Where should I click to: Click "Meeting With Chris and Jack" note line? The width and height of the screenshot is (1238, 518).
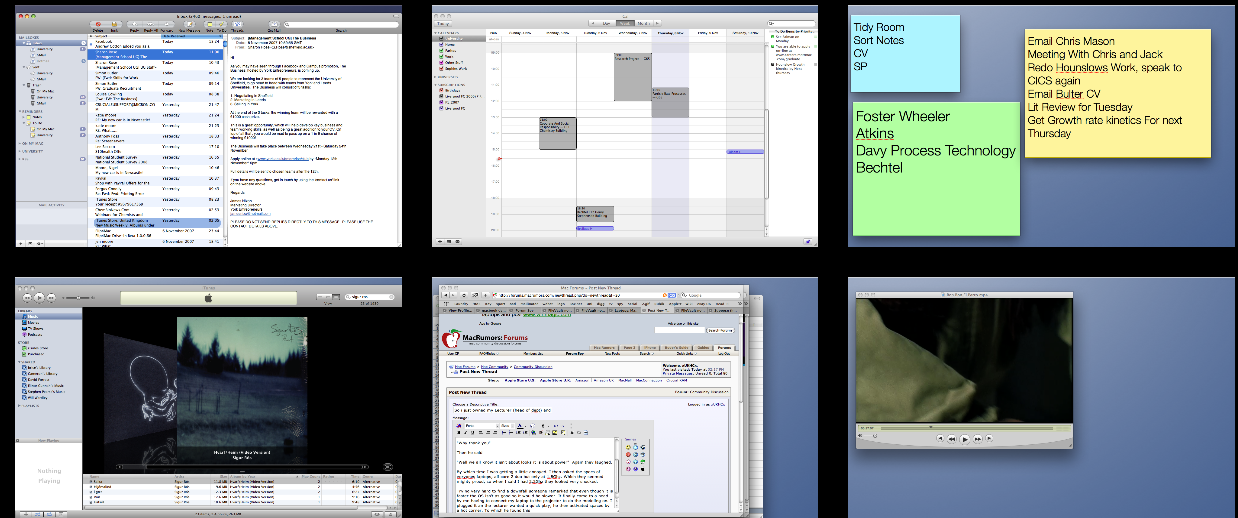(x=1093, y=55)
